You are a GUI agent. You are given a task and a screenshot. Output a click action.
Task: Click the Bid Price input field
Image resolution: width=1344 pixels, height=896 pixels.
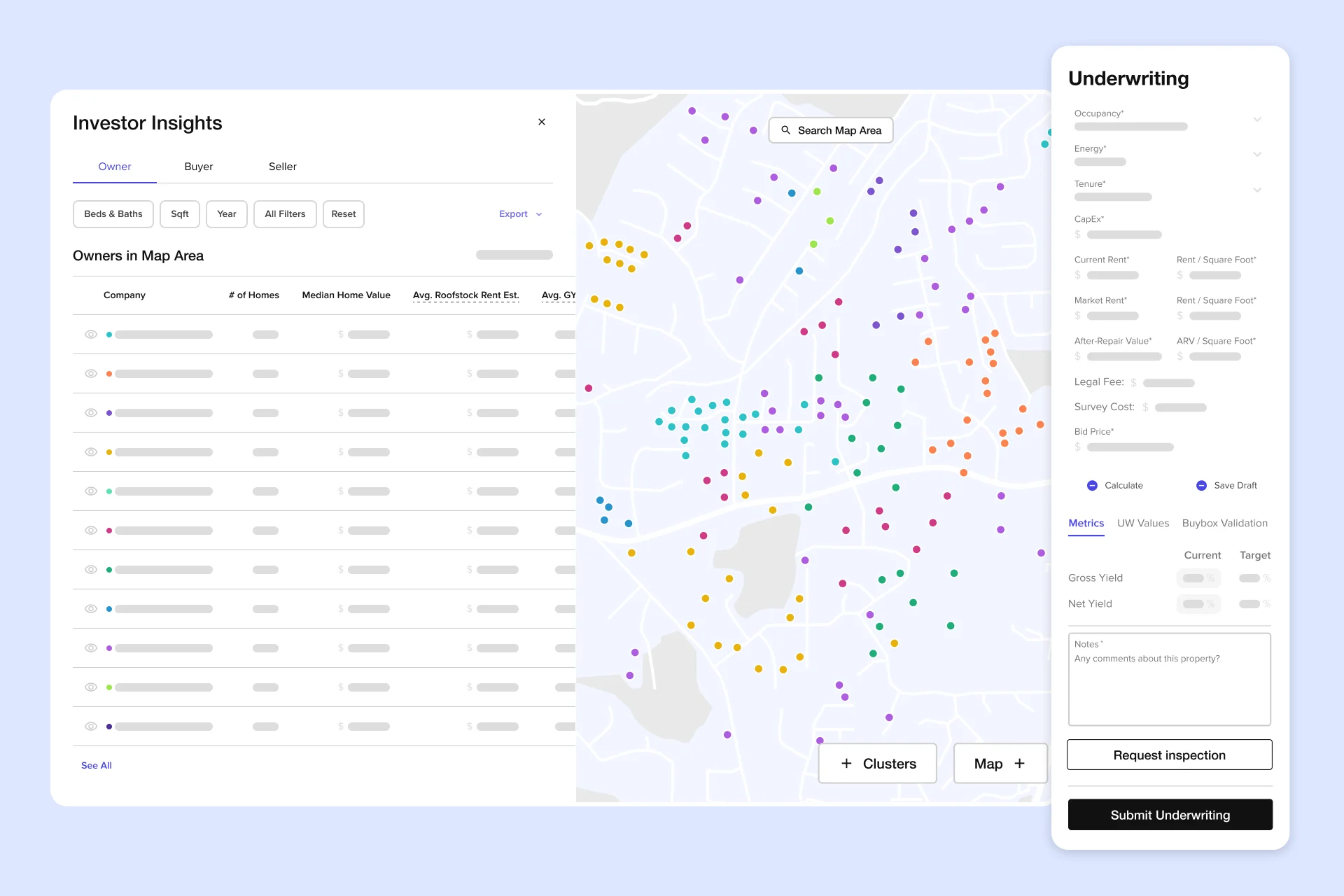click(1124, 447)
